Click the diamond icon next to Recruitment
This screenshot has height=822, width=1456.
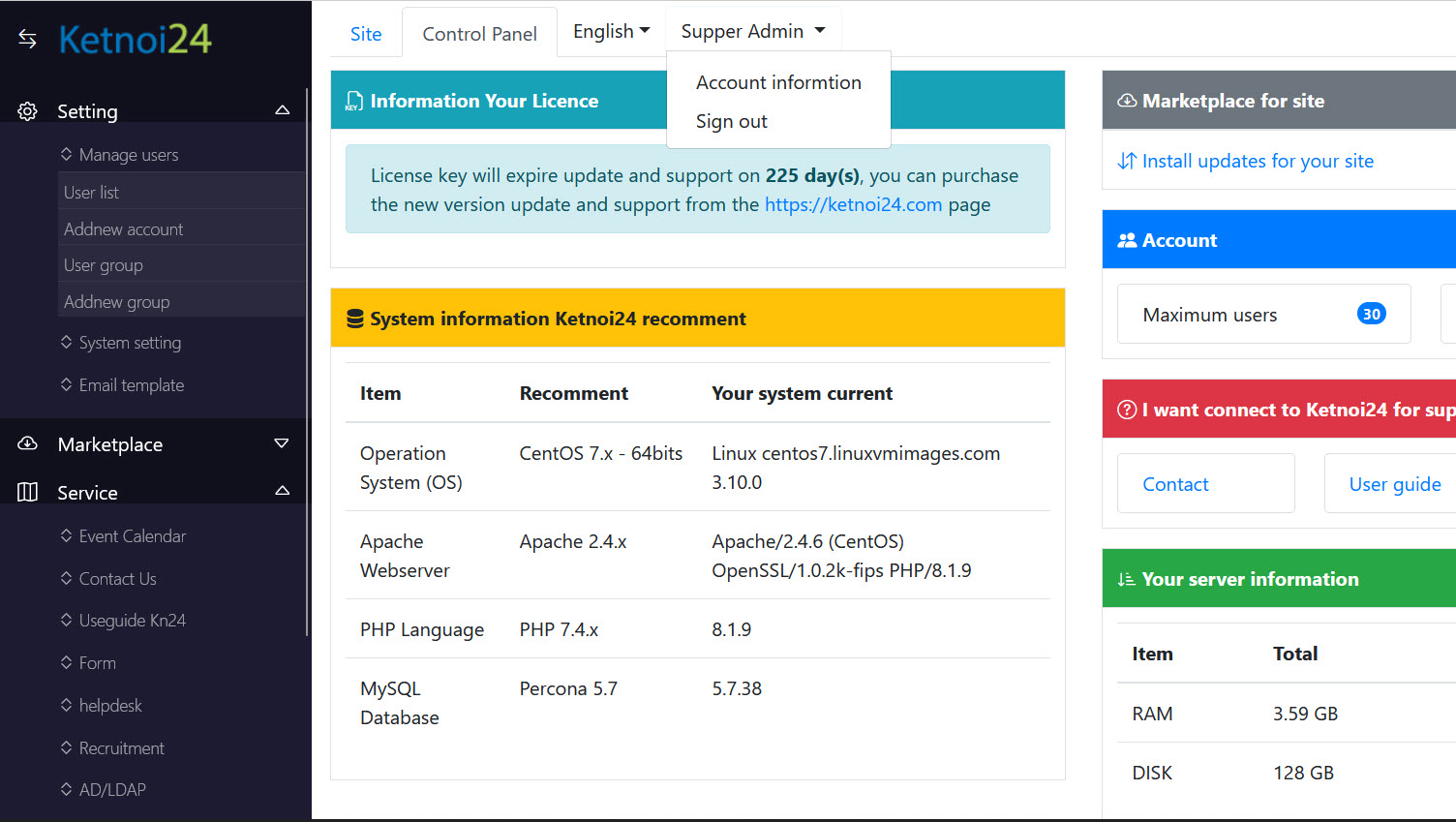(x=66, y=747)
